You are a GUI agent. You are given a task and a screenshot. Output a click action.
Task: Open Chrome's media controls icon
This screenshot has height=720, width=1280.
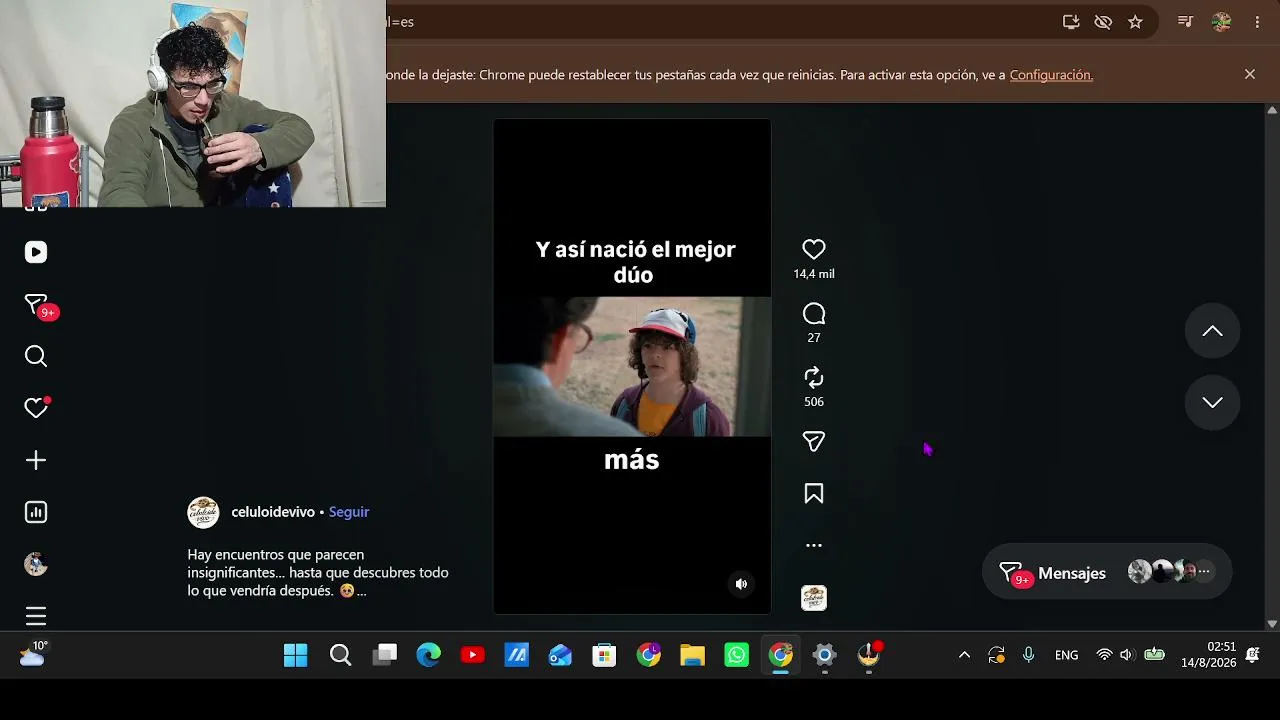(1185, 22)
